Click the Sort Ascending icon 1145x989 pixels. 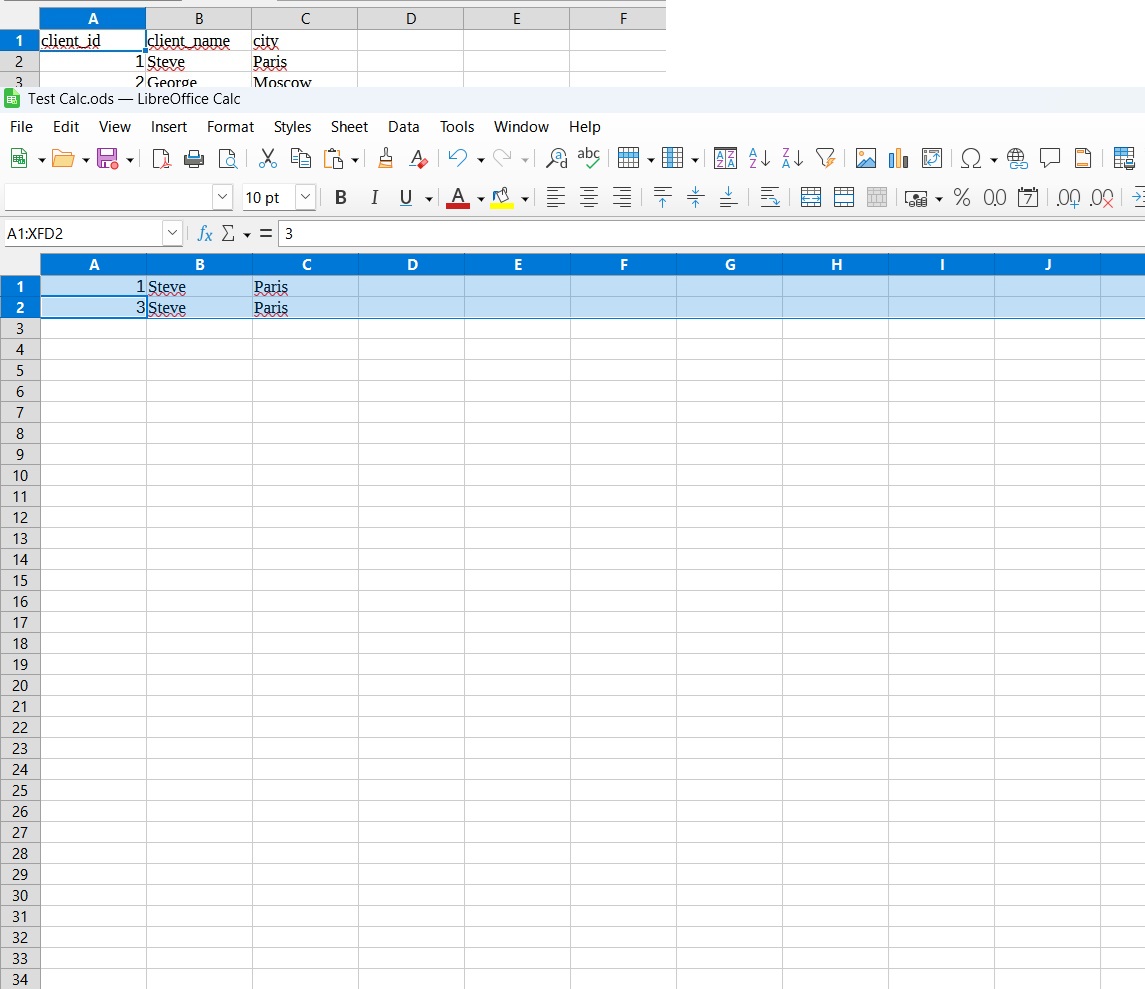pos(759,158)
